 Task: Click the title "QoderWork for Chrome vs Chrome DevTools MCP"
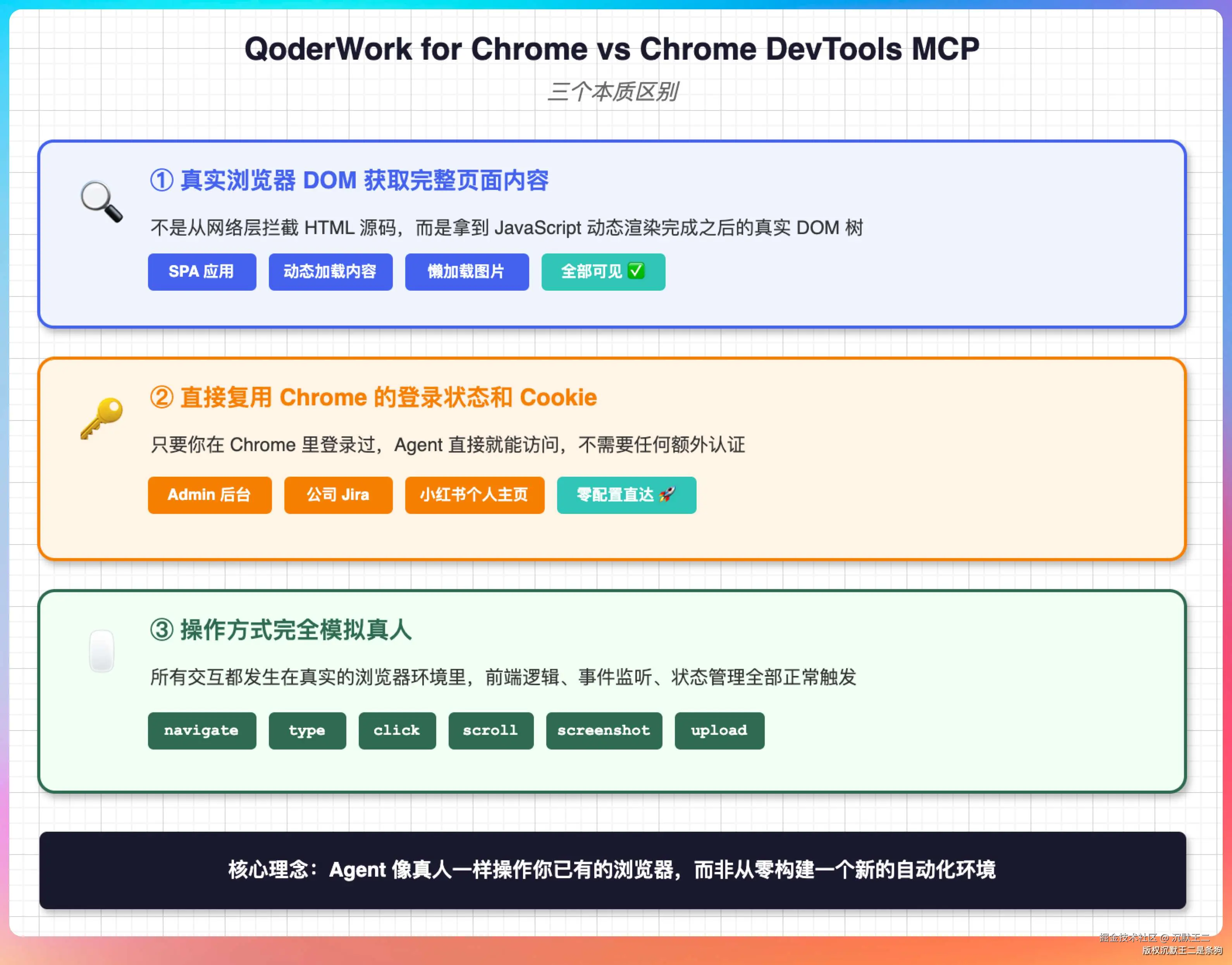coord(613,48)
